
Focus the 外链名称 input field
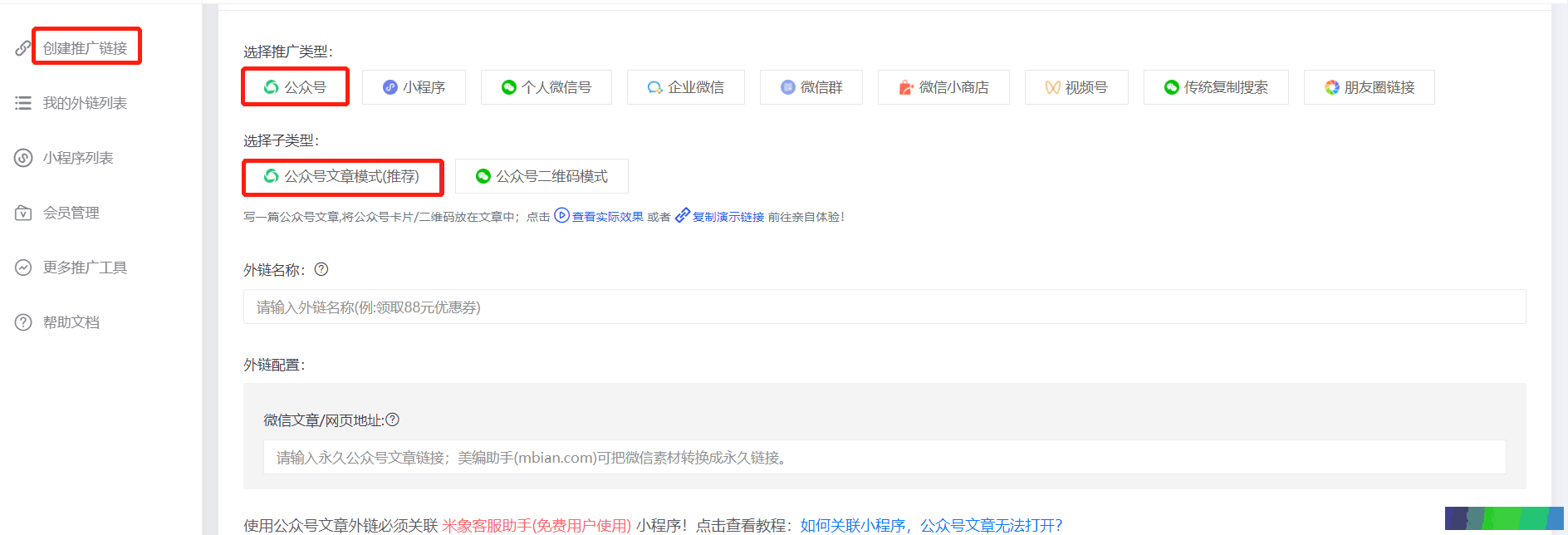tap(884, 307)
